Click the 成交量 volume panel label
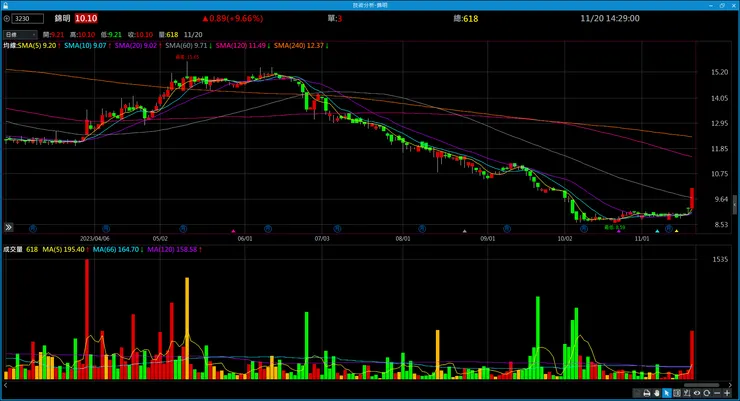This screenshot has width=740, height=401. (x=13, y=249)
